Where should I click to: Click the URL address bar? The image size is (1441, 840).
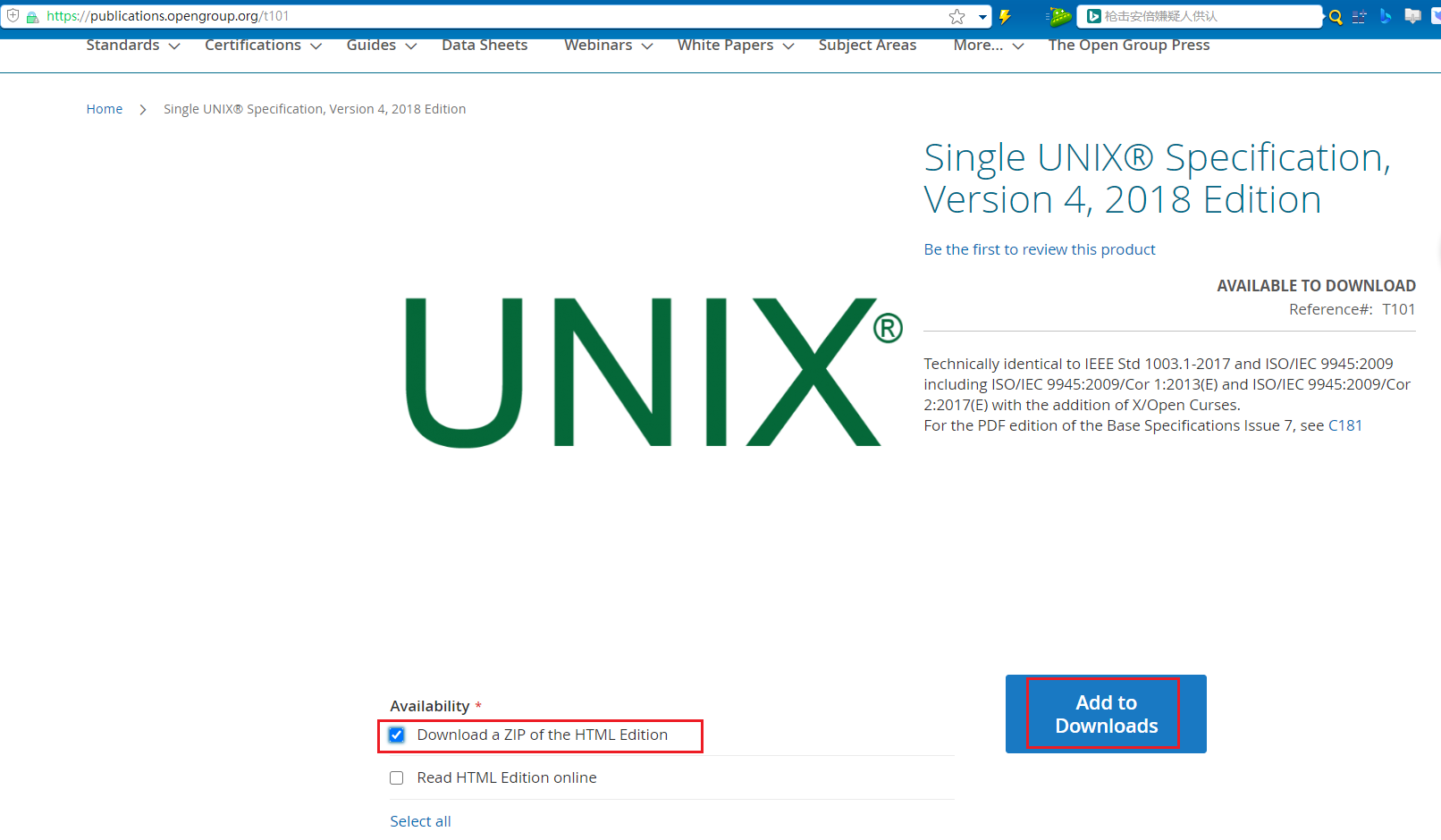click(495, 16)
